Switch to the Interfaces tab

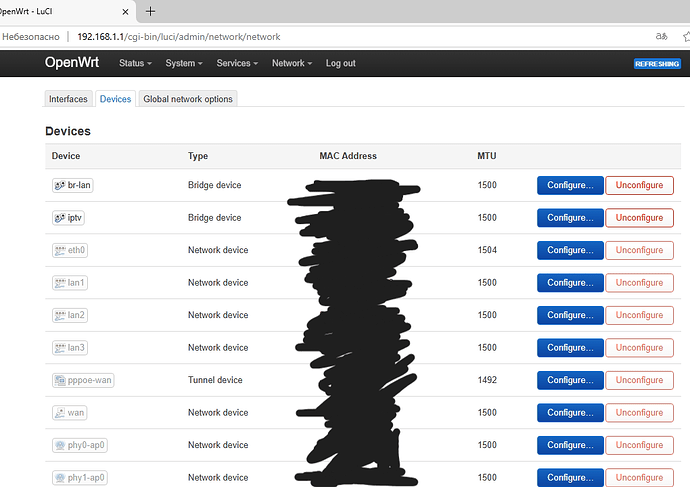pyautogui.click(x=68, y=99)
